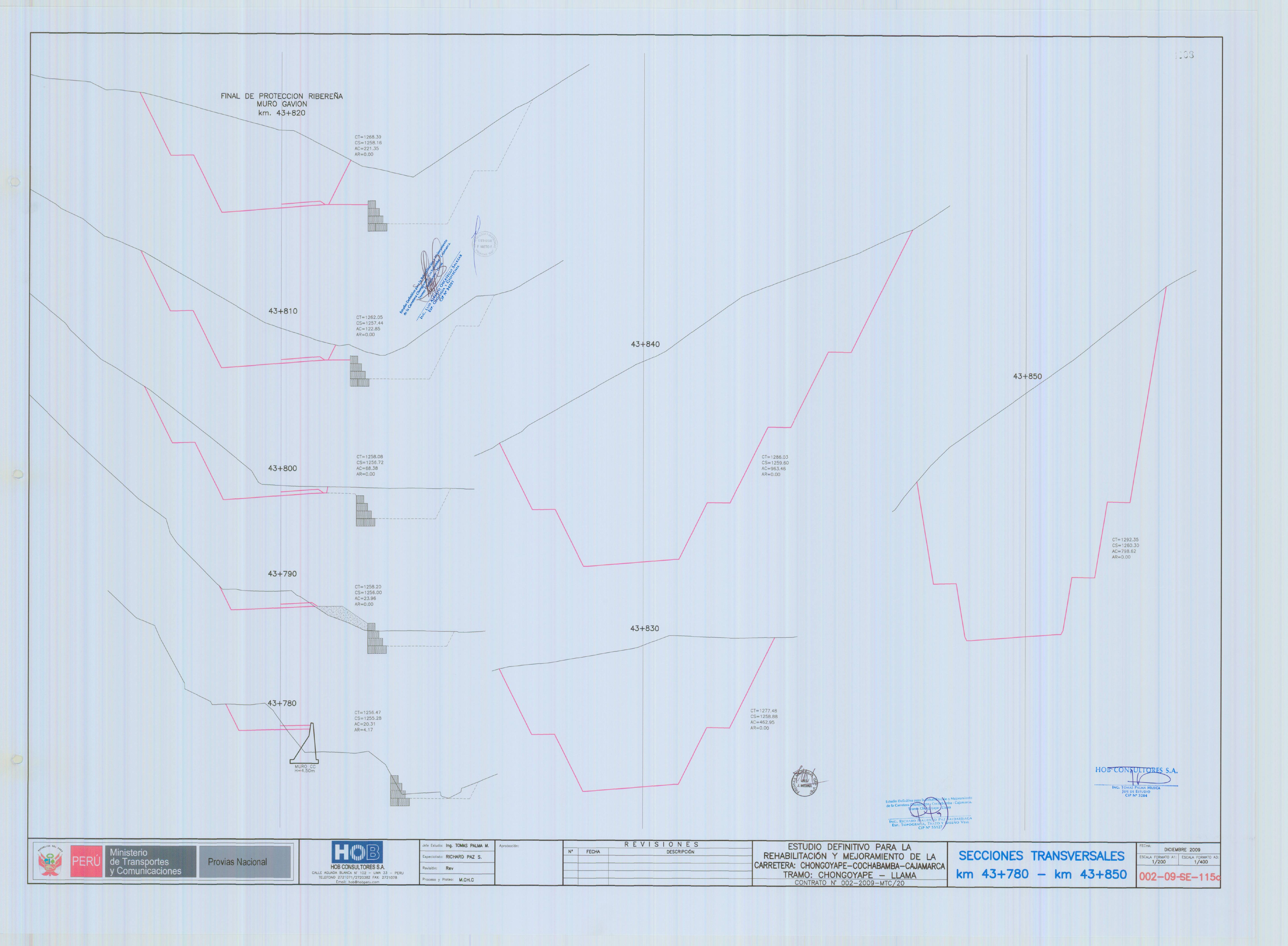1288x946 pixels.
Task: Click the CONTRATO N° 002-2009-MTC/20 text
Action: coord(849,883)
